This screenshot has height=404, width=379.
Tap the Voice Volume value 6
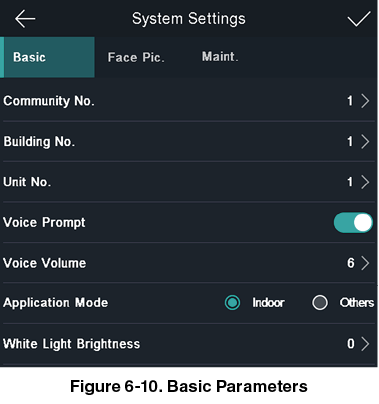coord(351,263)
